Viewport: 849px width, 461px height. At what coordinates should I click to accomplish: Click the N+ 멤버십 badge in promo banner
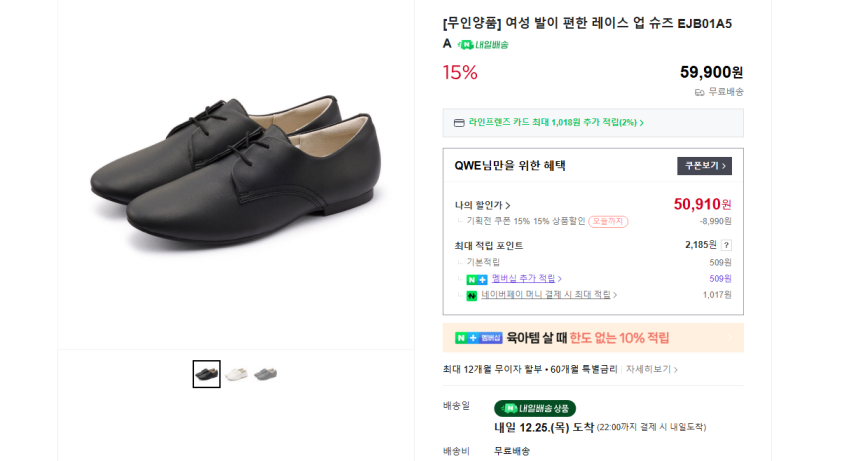click(x=478, y=338)
